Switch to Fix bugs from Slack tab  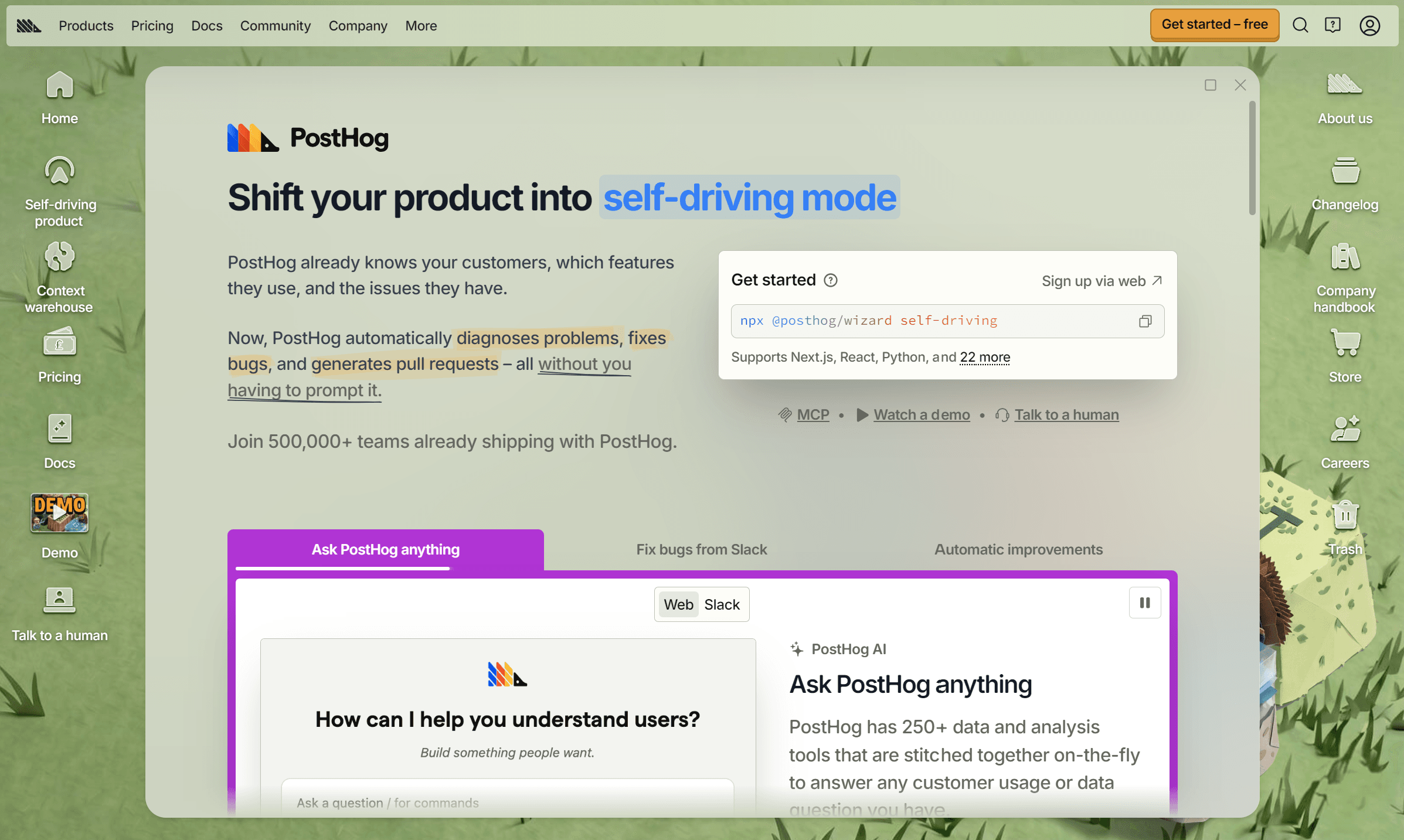(702, 550)
